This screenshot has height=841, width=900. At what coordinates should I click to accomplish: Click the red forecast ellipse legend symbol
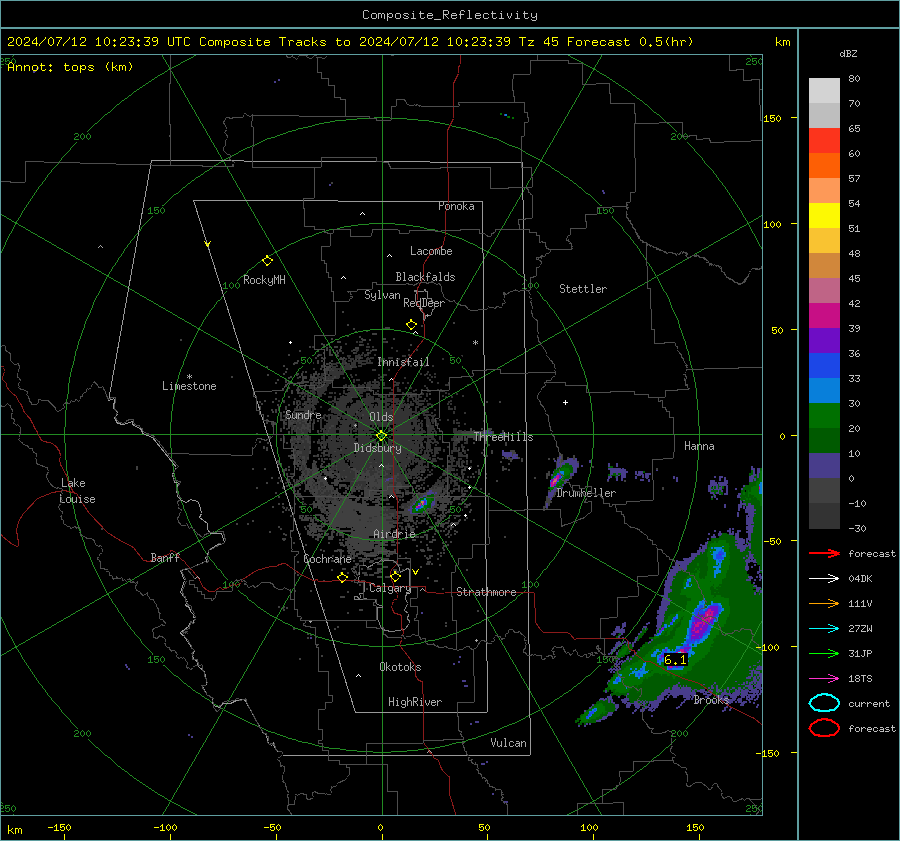[x=824, y=728]
